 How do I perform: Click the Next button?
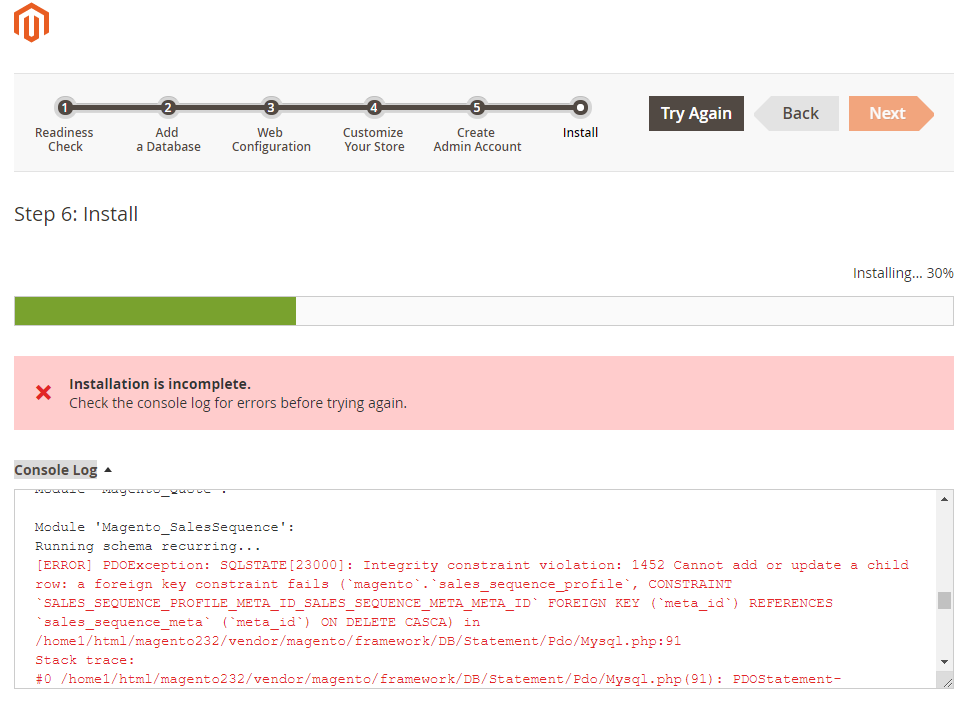click(x=891, y=113)
